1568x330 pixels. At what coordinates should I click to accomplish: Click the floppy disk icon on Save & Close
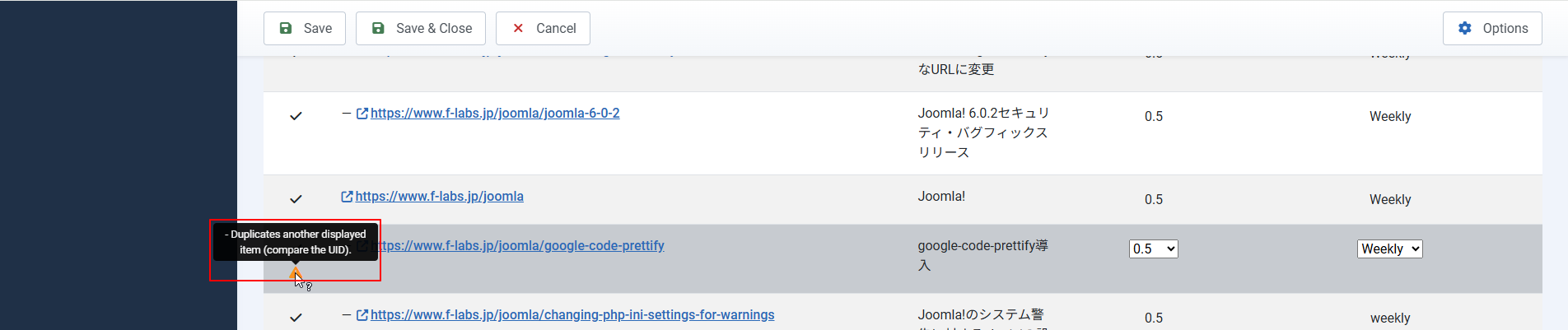378,28
